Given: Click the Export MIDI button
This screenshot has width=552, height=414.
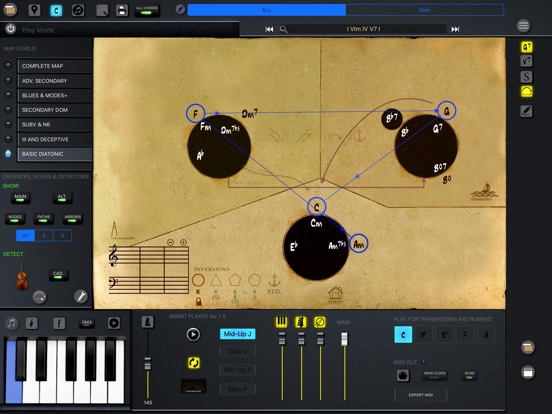Looking at the screenshot, I should pyautogui.click(x=421, y=395).
